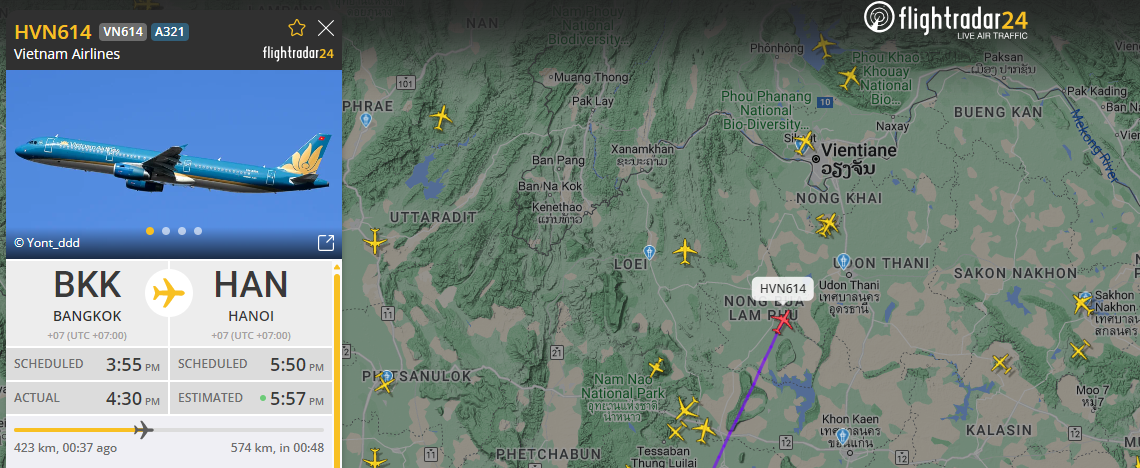Favorite flight HVN614 with the star icon
This screenshot has width=1140, height=468.
coord(297,28)
